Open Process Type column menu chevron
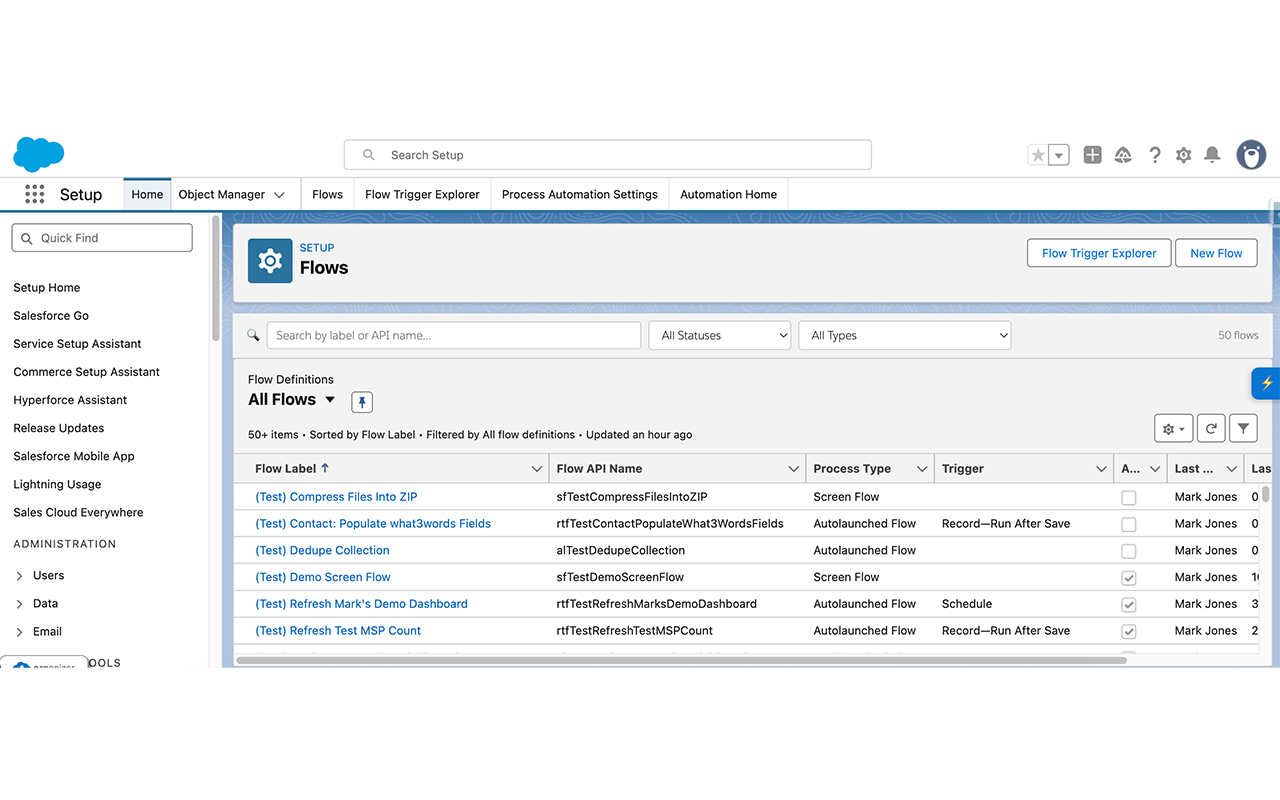This screenshot has width=1280, height=800. [922, 469]
